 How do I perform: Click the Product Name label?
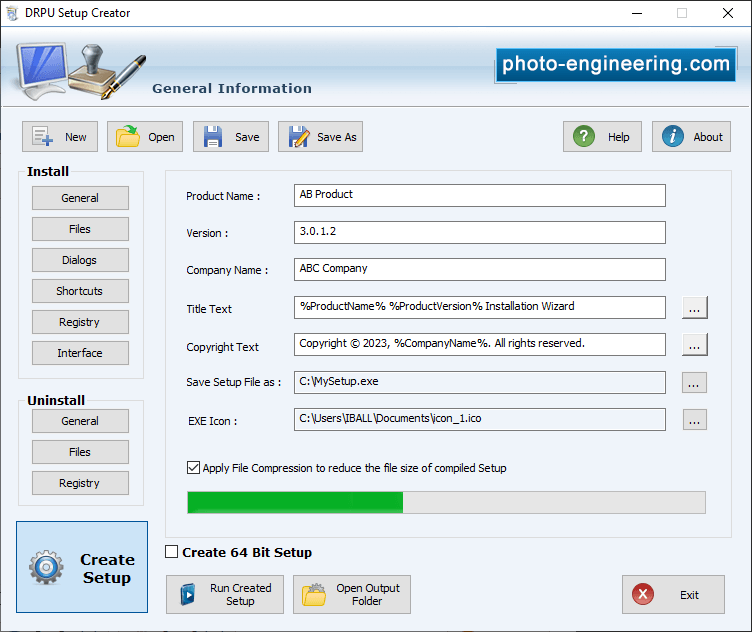tap(223, 196)
